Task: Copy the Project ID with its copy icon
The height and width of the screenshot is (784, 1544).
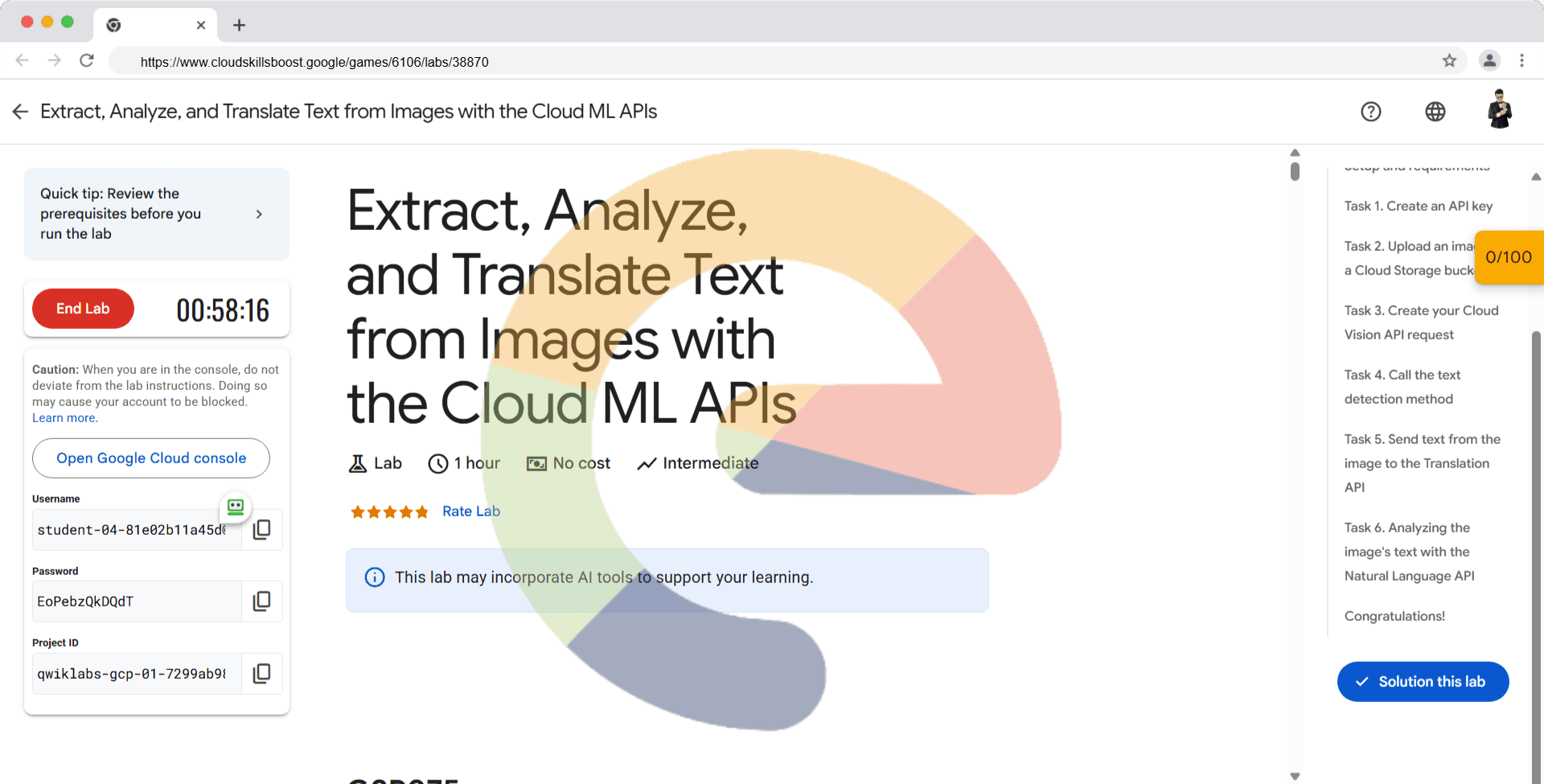Action: [x=261, y=674]
